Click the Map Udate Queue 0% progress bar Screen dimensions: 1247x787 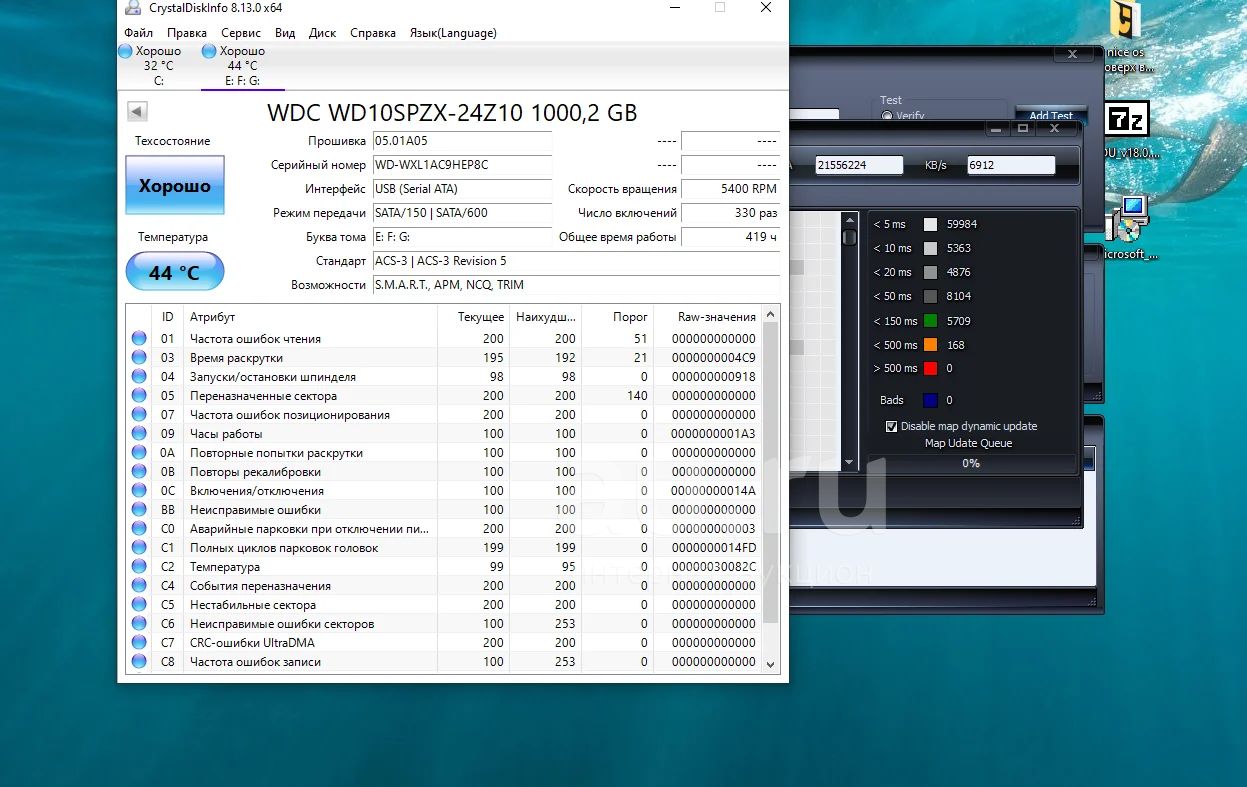point(971,463)
